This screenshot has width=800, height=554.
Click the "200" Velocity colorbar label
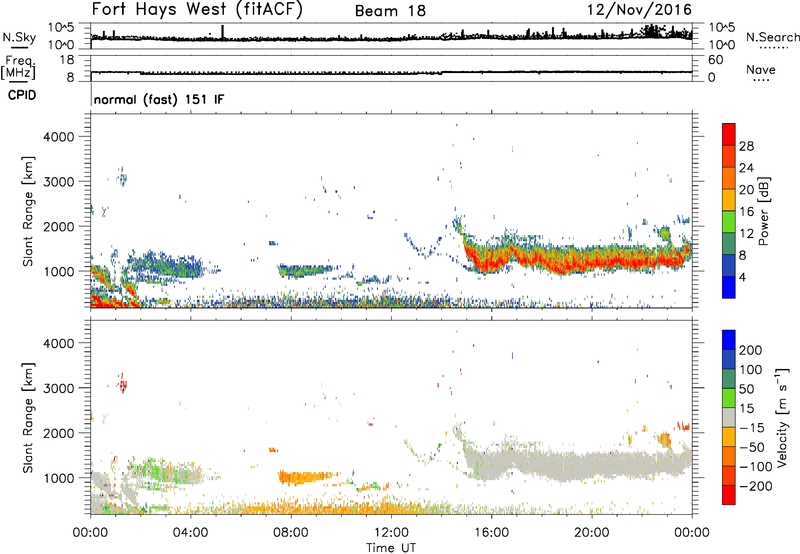point(751,350)
